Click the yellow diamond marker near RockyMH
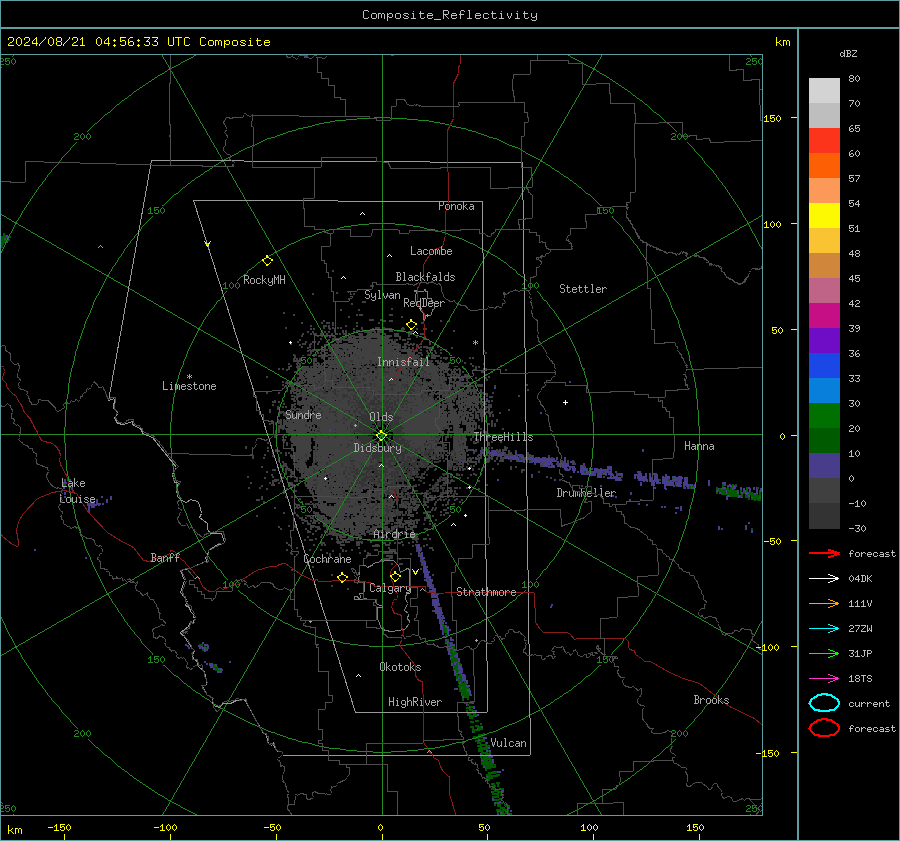 pos(267,261)
